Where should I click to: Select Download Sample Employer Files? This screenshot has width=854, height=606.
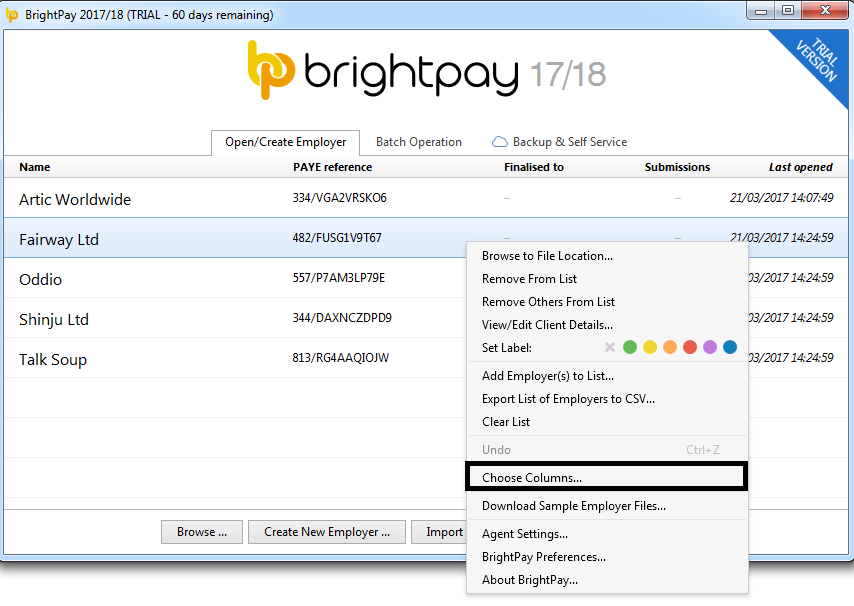click(607, 506)
